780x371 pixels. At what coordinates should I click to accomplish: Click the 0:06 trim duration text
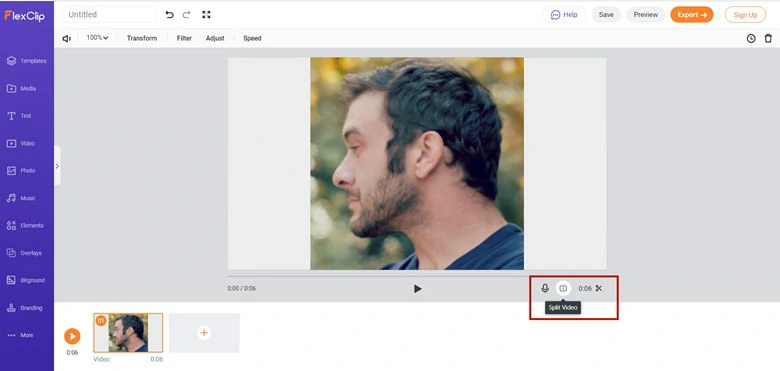pos(585,288)
